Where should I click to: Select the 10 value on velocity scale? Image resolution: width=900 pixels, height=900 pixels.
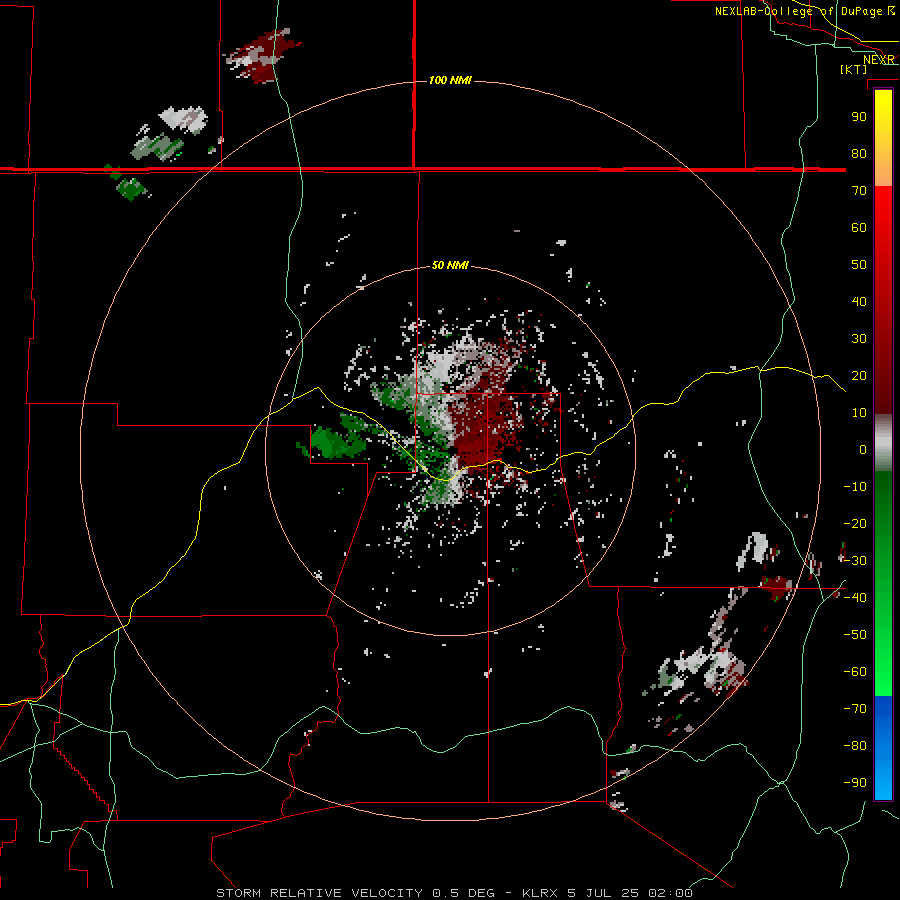point(859,413)
